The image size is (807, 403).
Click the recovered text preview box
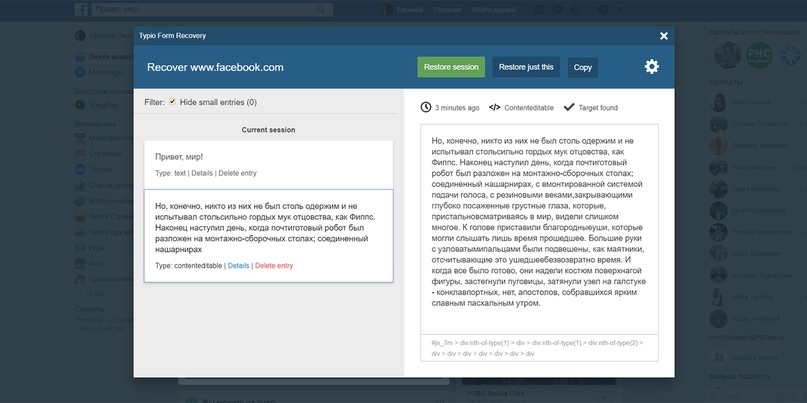coord(539,229)
